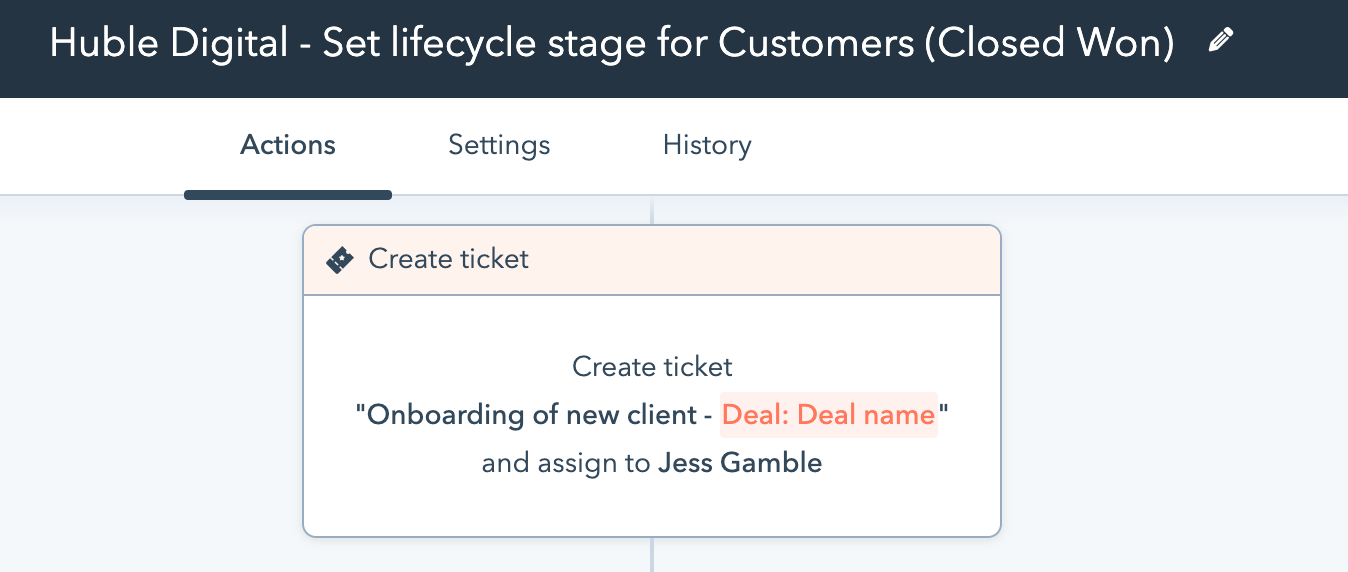Click the "Create ticket" header label
This screenshot has width=1348, height=572.
pyautogui.click(x=449, y=259)
